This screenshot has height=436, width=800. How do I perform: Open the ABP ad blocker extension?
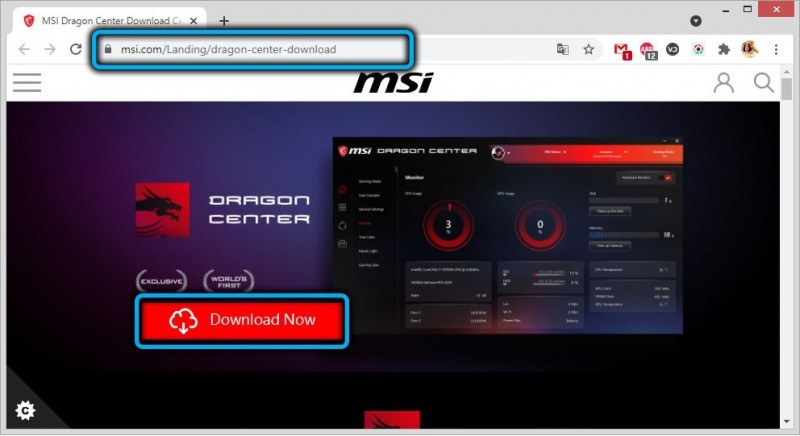tap(648, 50)
